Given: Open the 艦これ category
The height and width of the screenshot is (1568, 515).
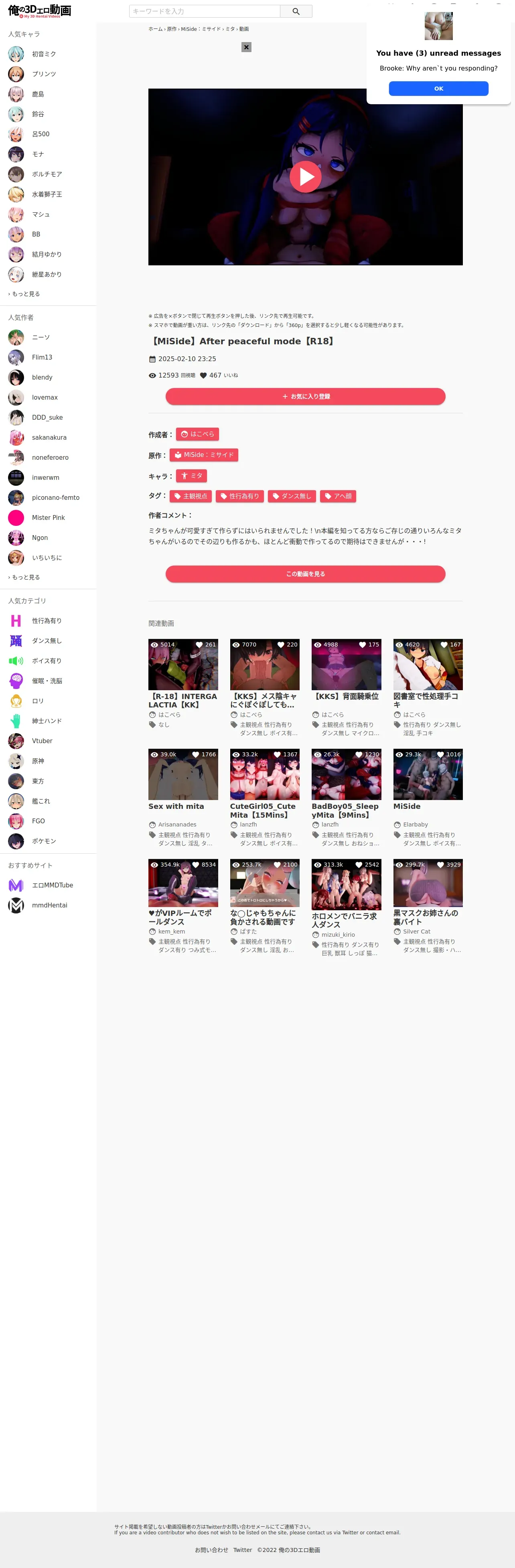Looking at the screenshot, I should (x=41, y=802).
